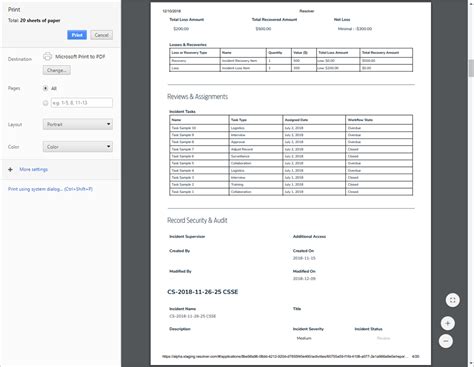
Task: Select the custom page range radio button
Action: pos(46,103)
